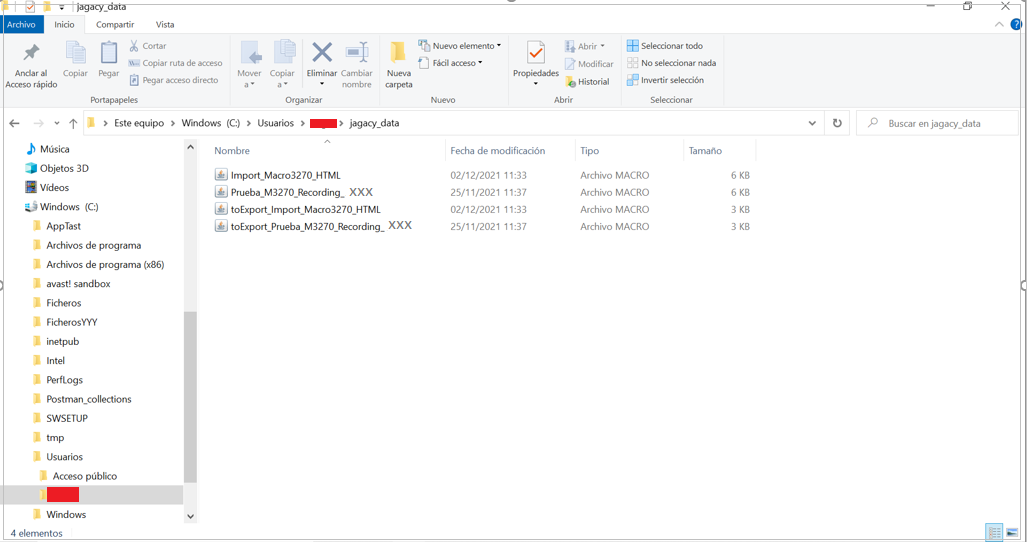This screenshot has width=1027, height=542.
Task: Open the Nuevo elemento dropdown
Action: [461, 46]
